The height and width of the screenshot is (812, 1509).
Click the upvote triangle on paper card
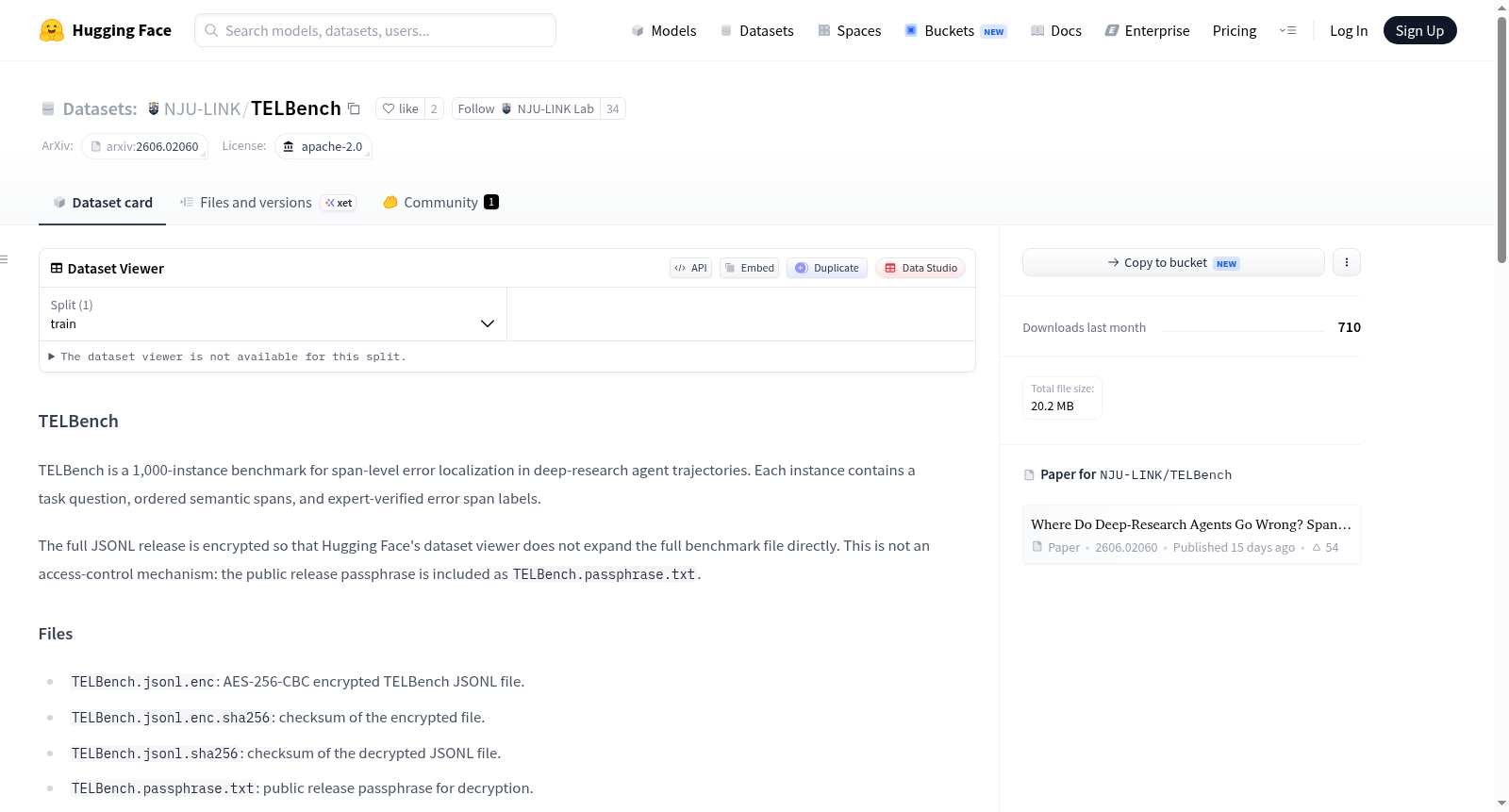1317,548
